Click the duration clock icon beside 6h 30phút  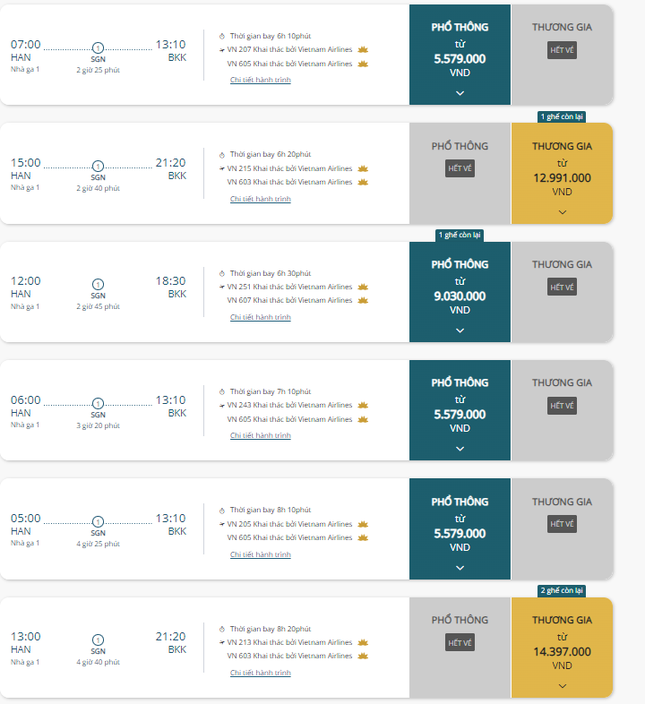point(222,273)
